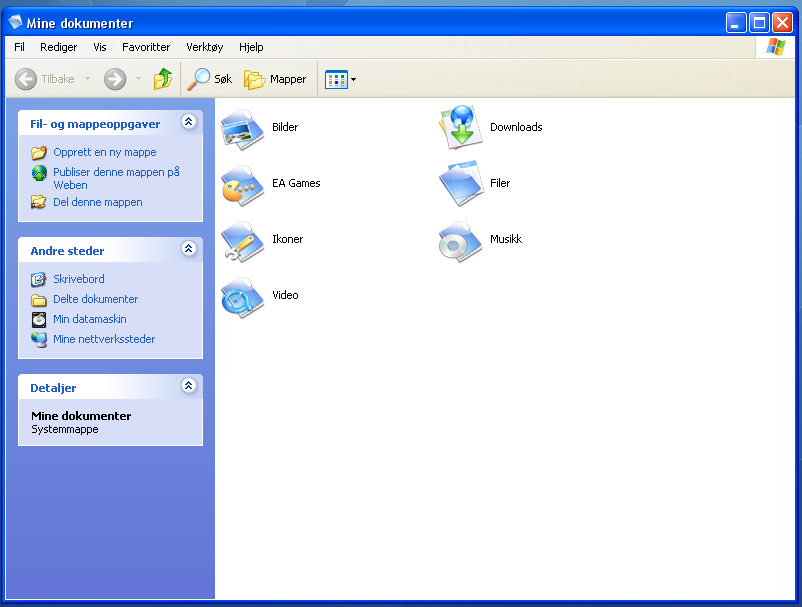This screenshot has height=607, width=802.
Task: Select the Filer folder icon
Action: [x=460, y=183]
